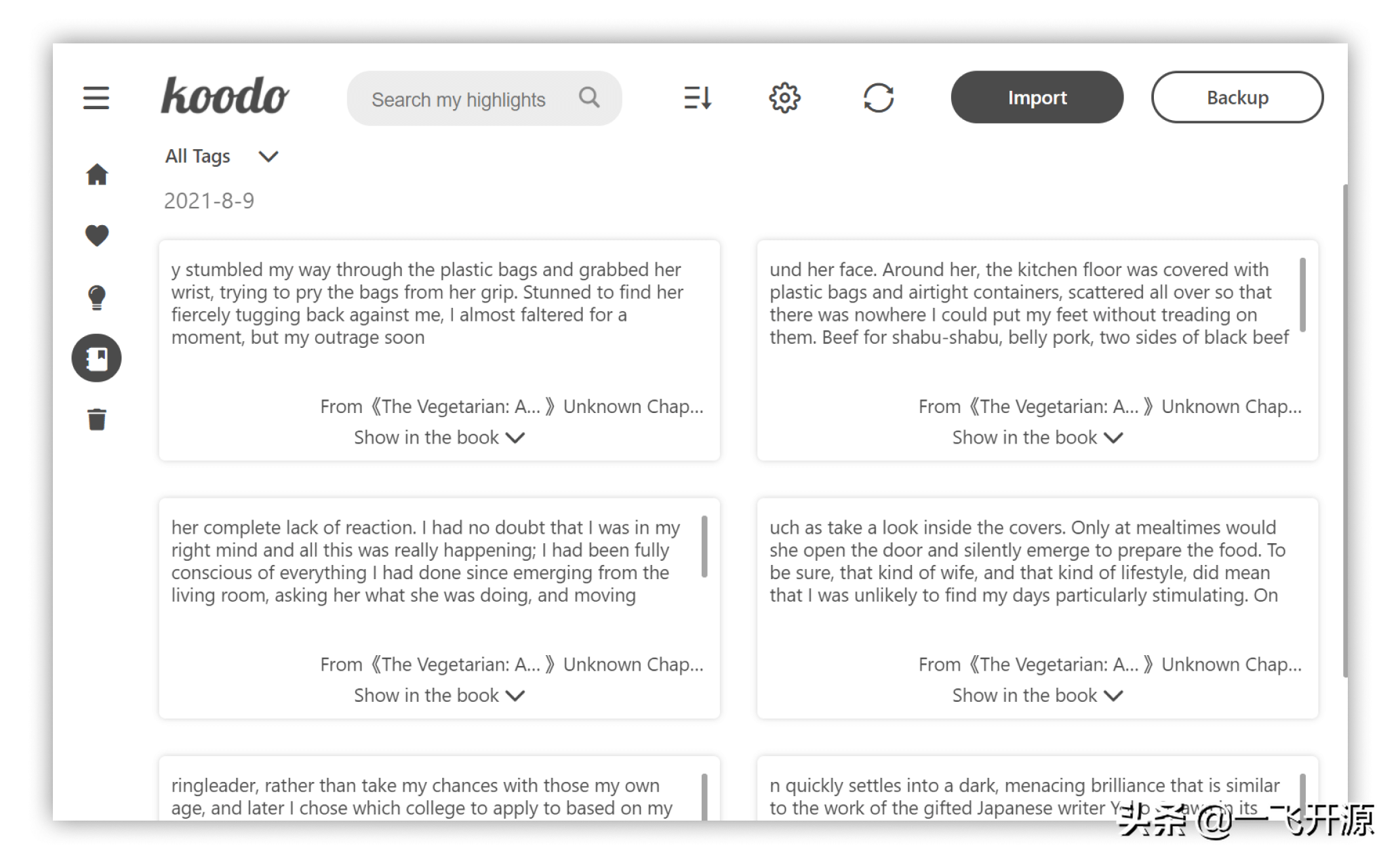Select the highlights/bookmark icon in sidebar
This screenshot has height=864, width=1400.
pyautogui.click(x=97, y=358)
